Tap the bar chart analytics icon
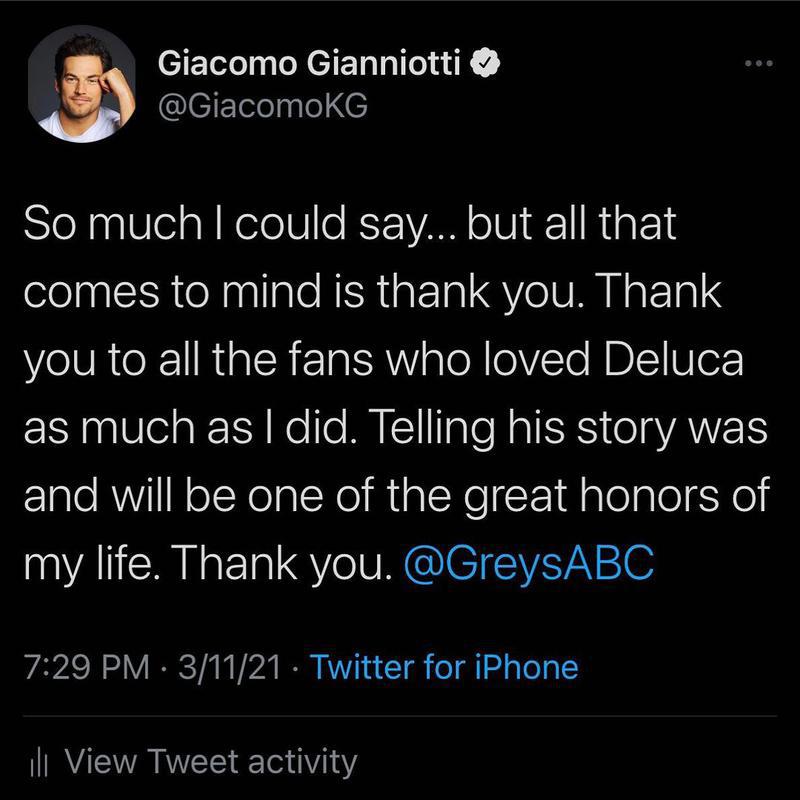 click(39, 764)
